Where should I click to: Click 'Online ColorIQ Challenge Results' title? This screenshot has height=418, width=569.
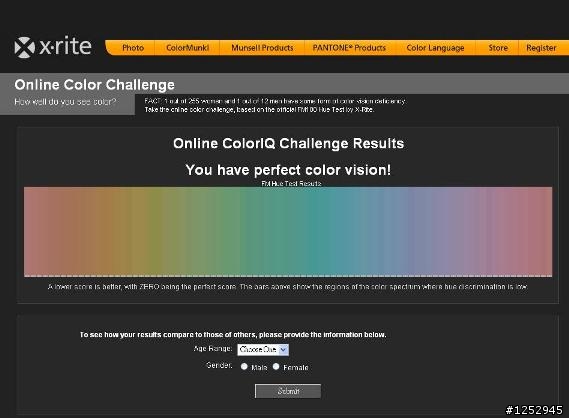click(x=288, y=143)
